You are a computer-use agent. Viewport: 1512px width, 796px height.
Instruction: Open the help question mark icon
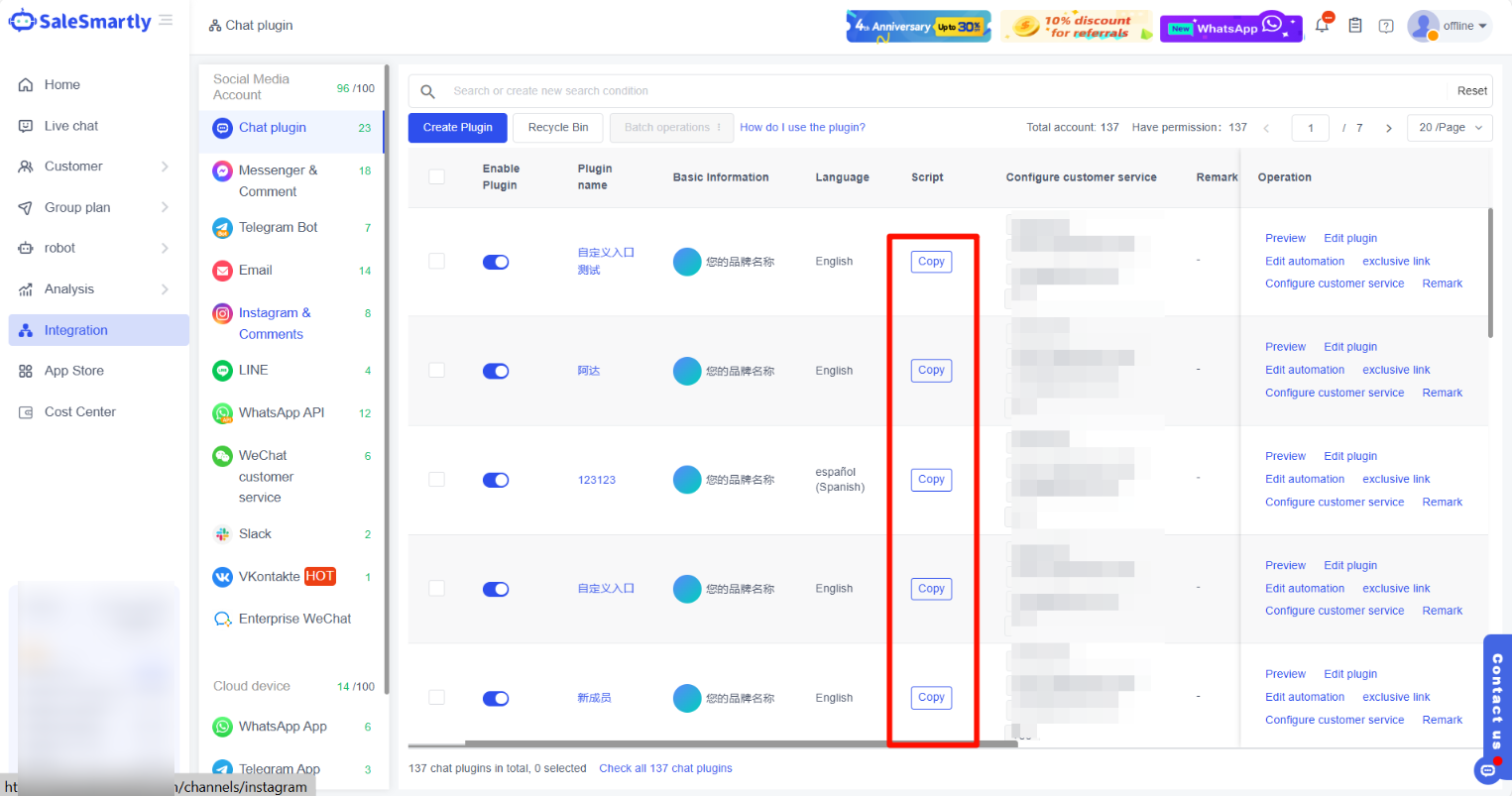[x=1386, y=26]
